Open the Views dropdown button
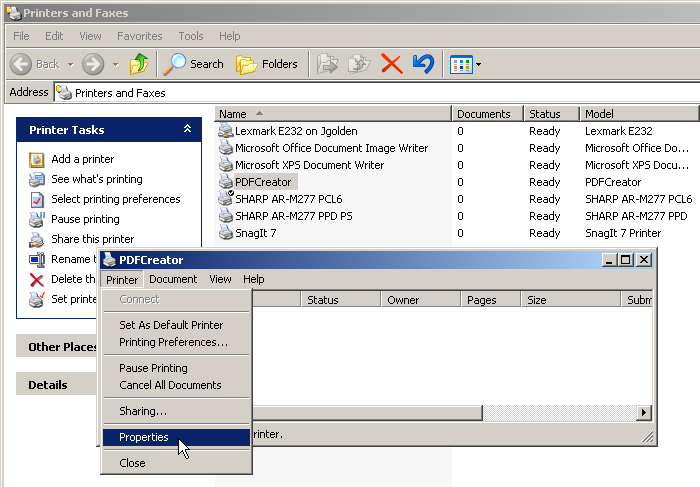Viewport: 700px width, 487px height. coord(465,64)
